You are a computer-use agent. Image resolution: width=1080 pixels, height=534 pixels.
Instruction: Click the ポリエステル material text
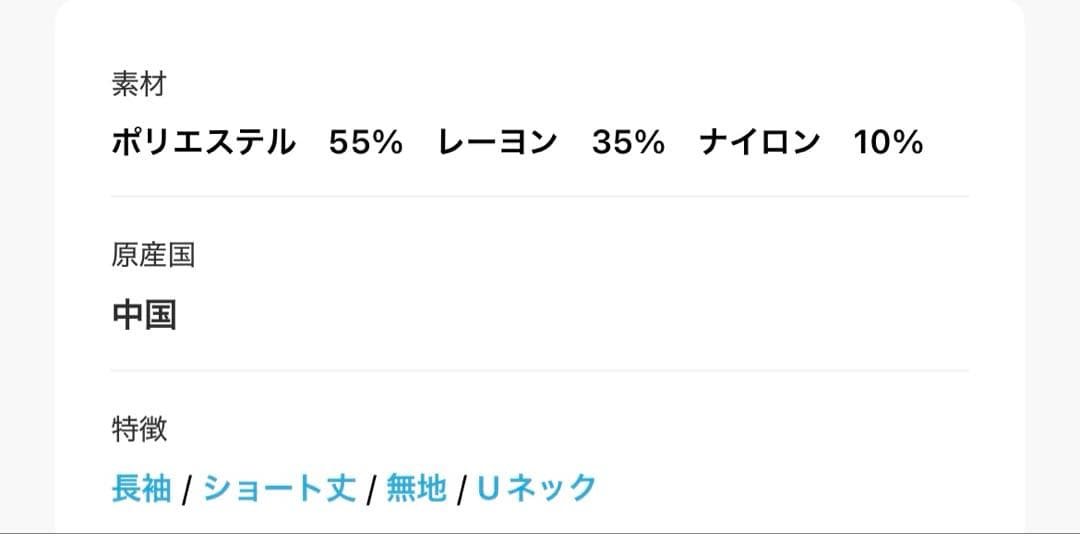tap(203, 143)
